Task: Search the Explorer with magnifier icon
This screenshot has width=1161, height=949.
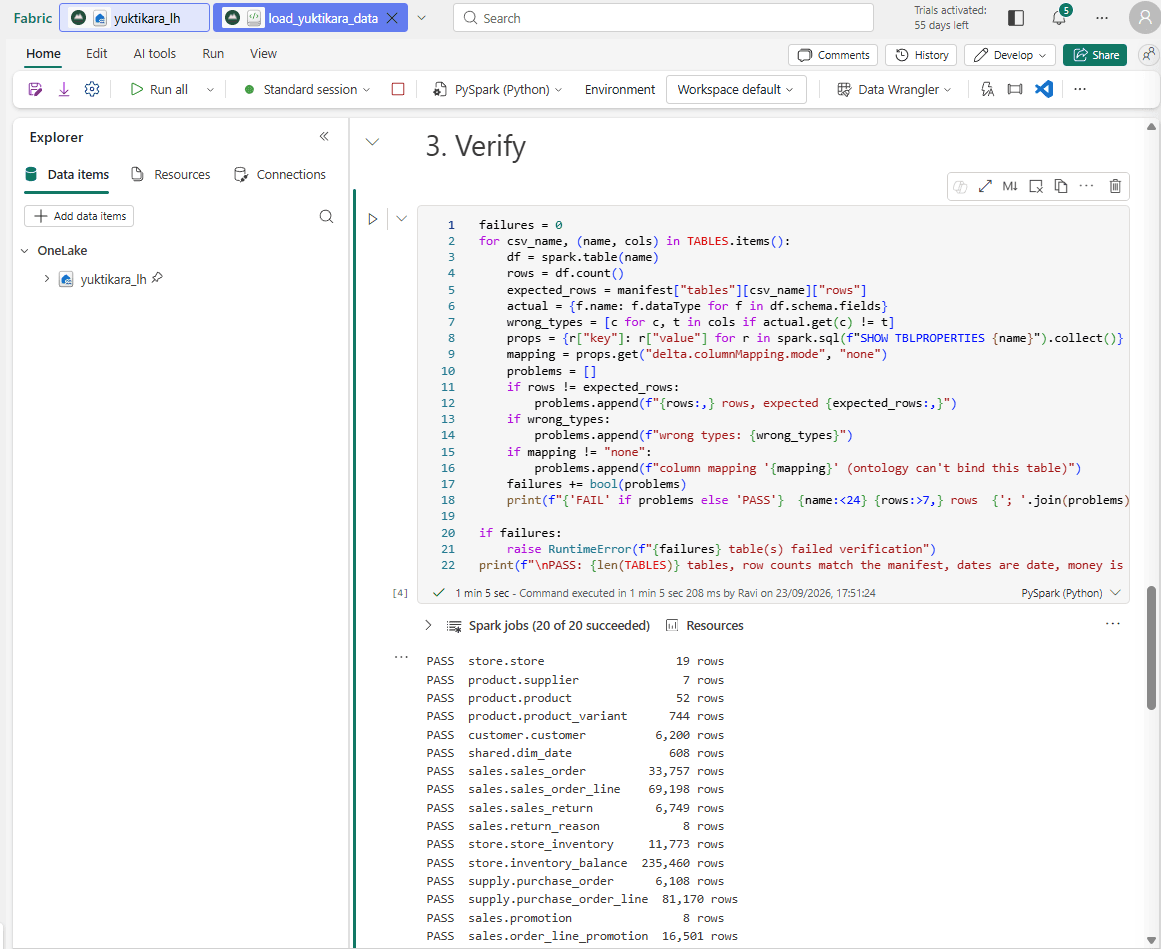Action: (326, 217)
